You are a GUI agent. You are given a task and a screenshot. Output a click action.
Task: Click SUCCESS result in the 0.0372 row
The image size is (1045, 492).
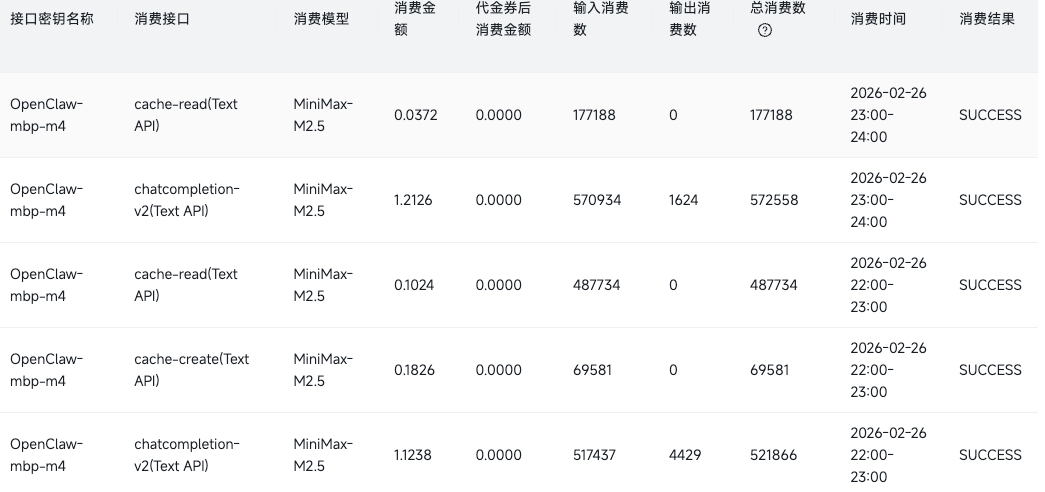tap(990, 115)
